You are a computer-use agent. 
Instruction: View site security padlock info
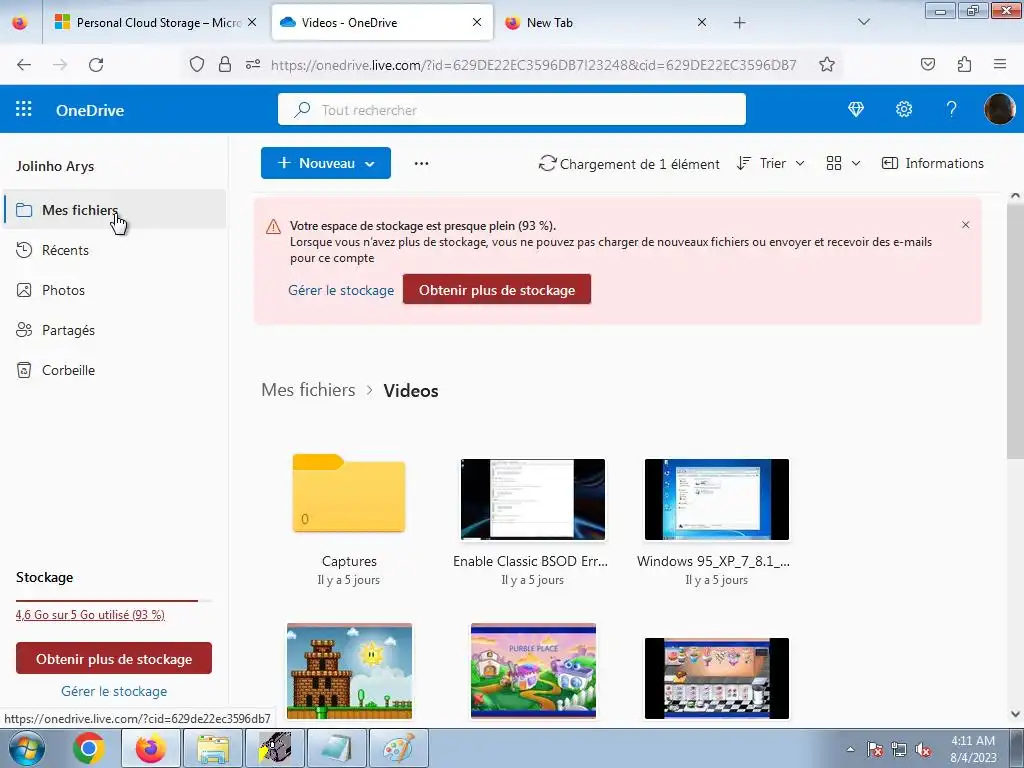[x=225, y=64]
